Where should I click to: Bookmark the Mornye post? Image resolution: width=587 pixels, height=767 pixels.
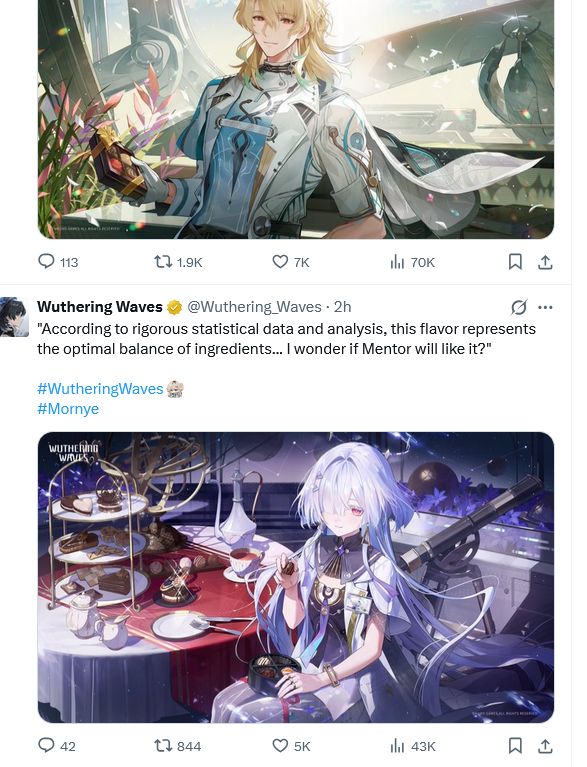tap(515, 746)
